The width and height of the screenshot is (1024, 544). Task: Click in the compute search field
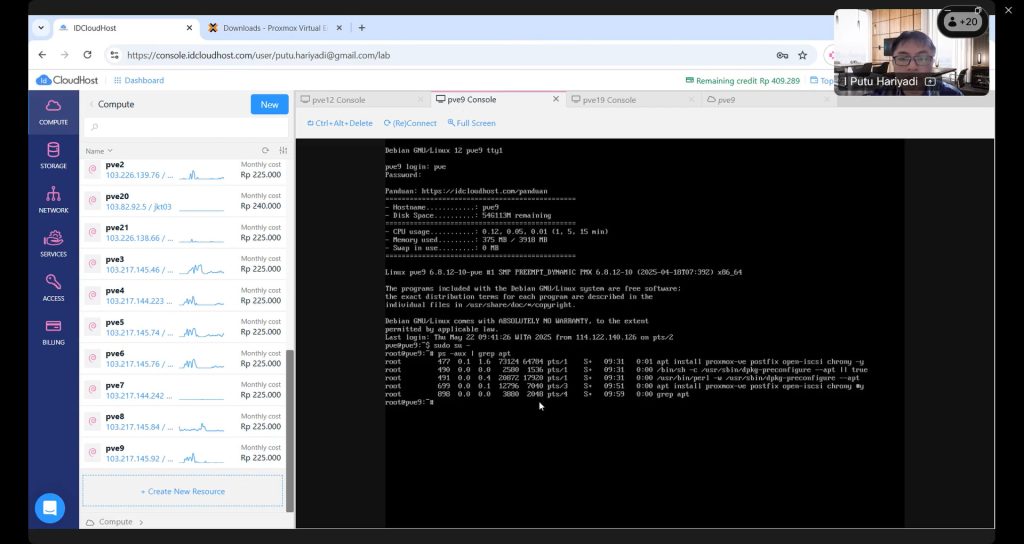pyautogui.click(x=185, y=127)
